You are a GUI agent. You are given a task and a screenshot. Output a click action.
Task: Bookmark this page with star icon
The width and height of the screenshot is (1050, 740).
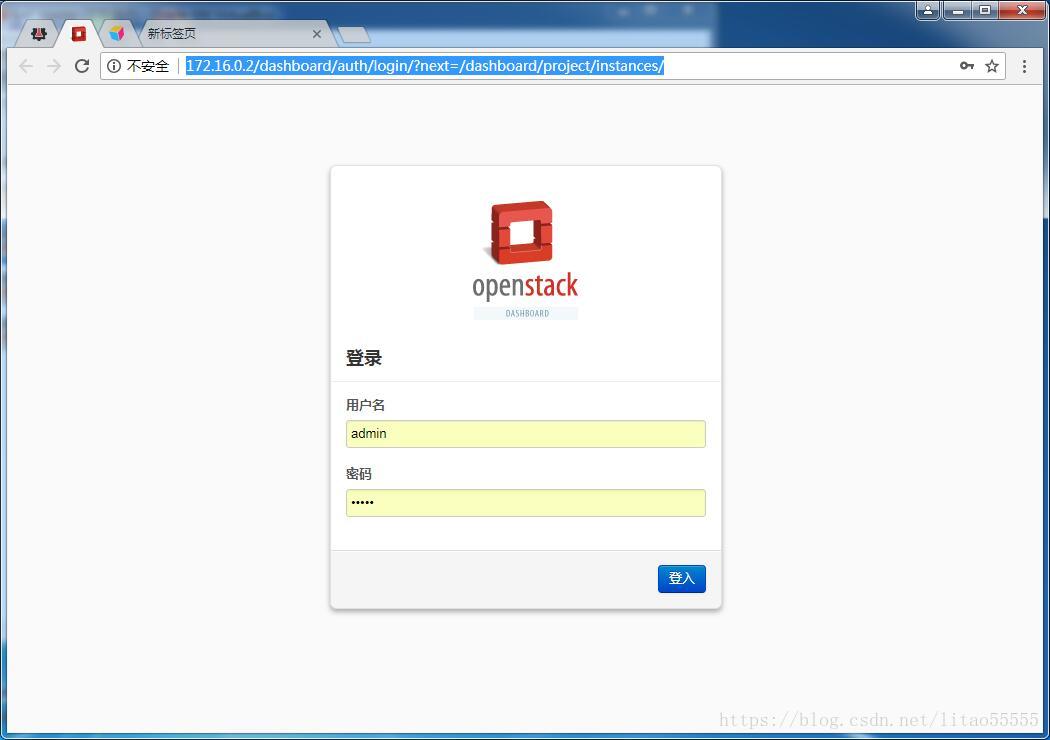[x=992, y=66]
